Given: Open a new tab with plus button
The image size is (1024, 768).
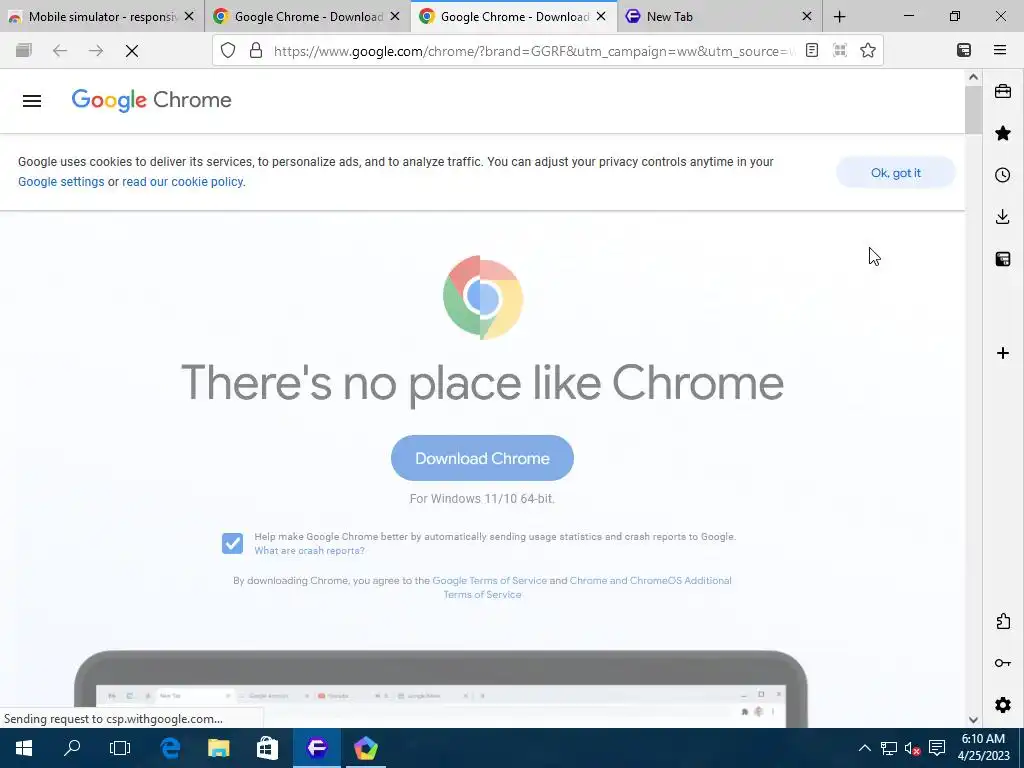Looking at the screenshot, I should pos(840,17).
